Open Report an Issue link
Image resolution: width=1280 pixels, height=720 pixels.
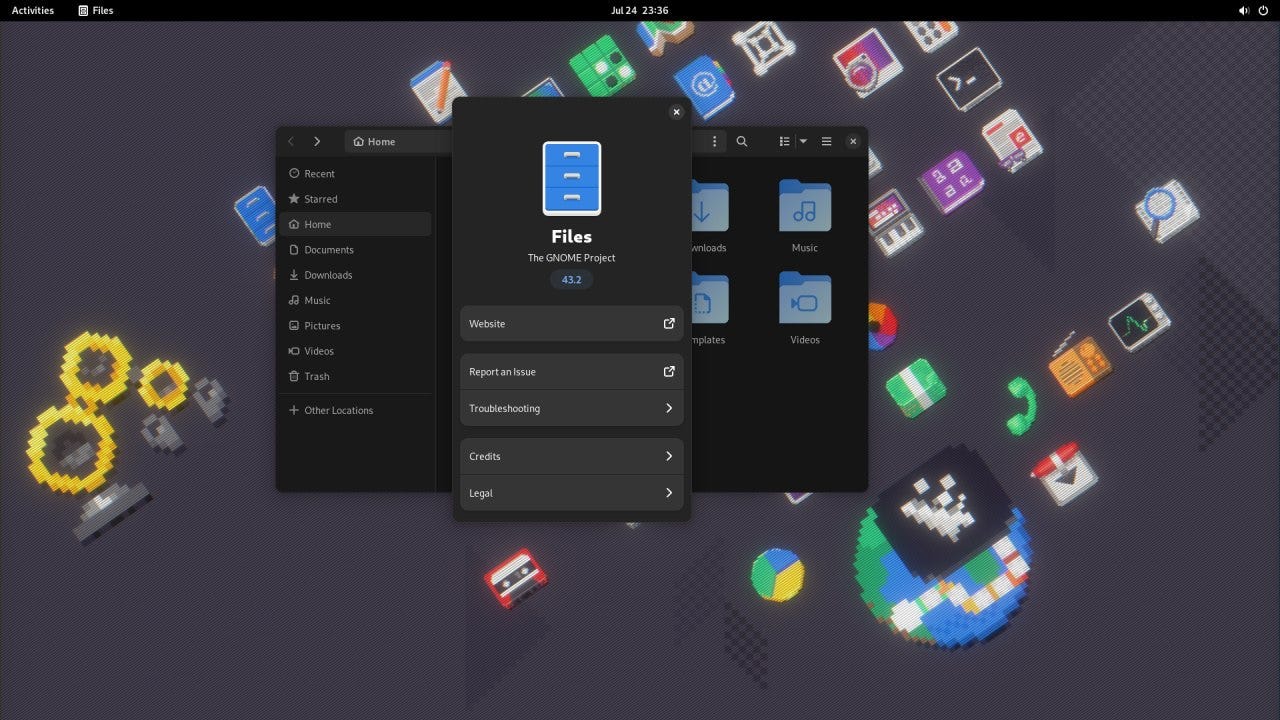coord(571,371)
